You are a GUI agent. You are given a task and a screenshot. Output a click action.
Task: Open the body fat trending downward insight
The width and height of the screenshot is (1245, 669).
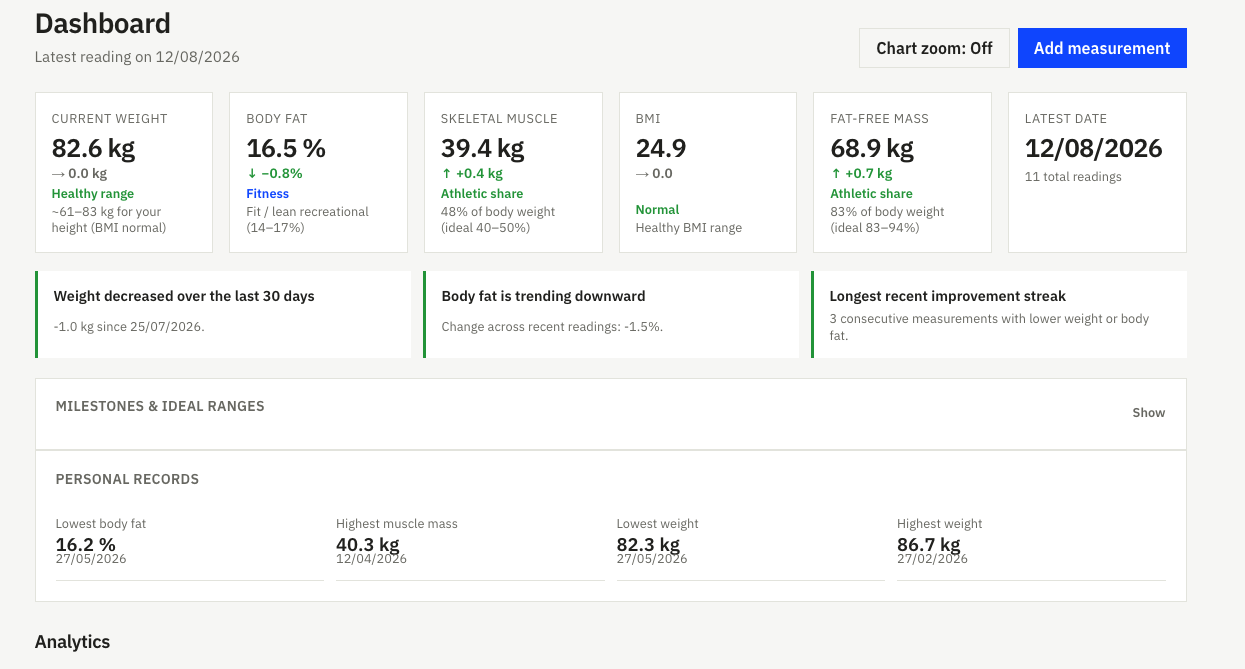[611, 314]
